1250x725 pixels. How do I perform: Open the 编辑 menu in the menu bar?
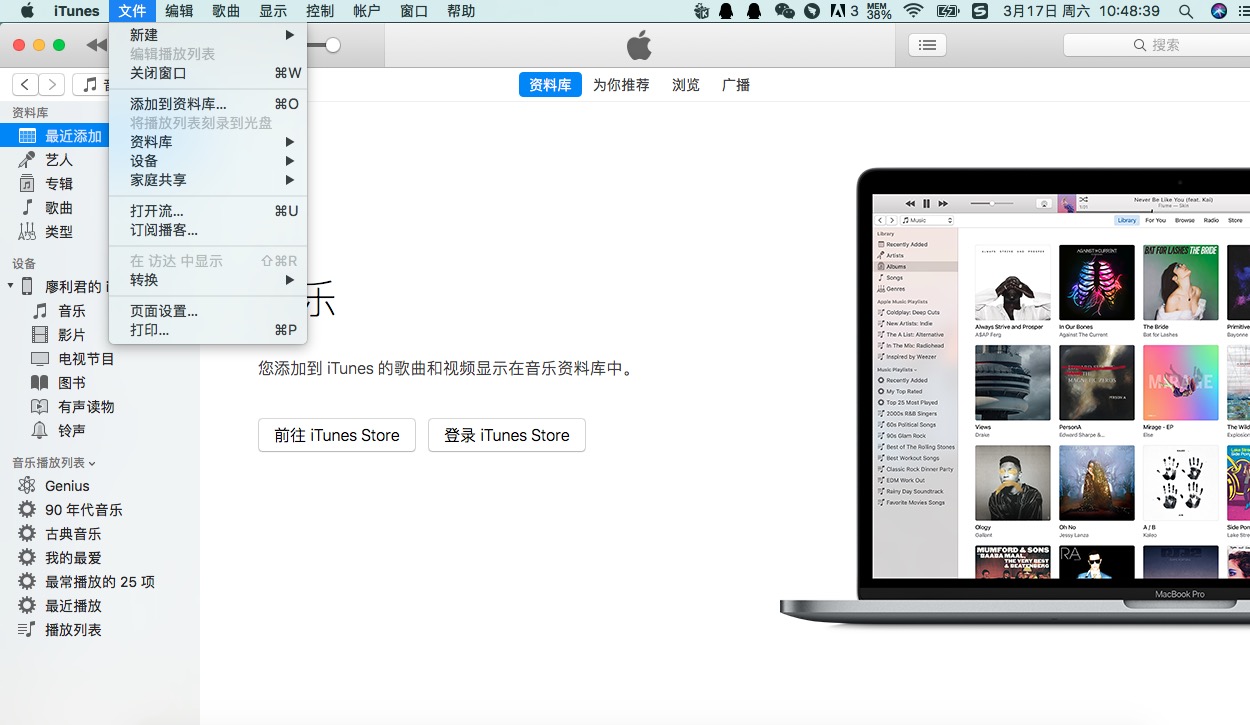tap(179, 11)
